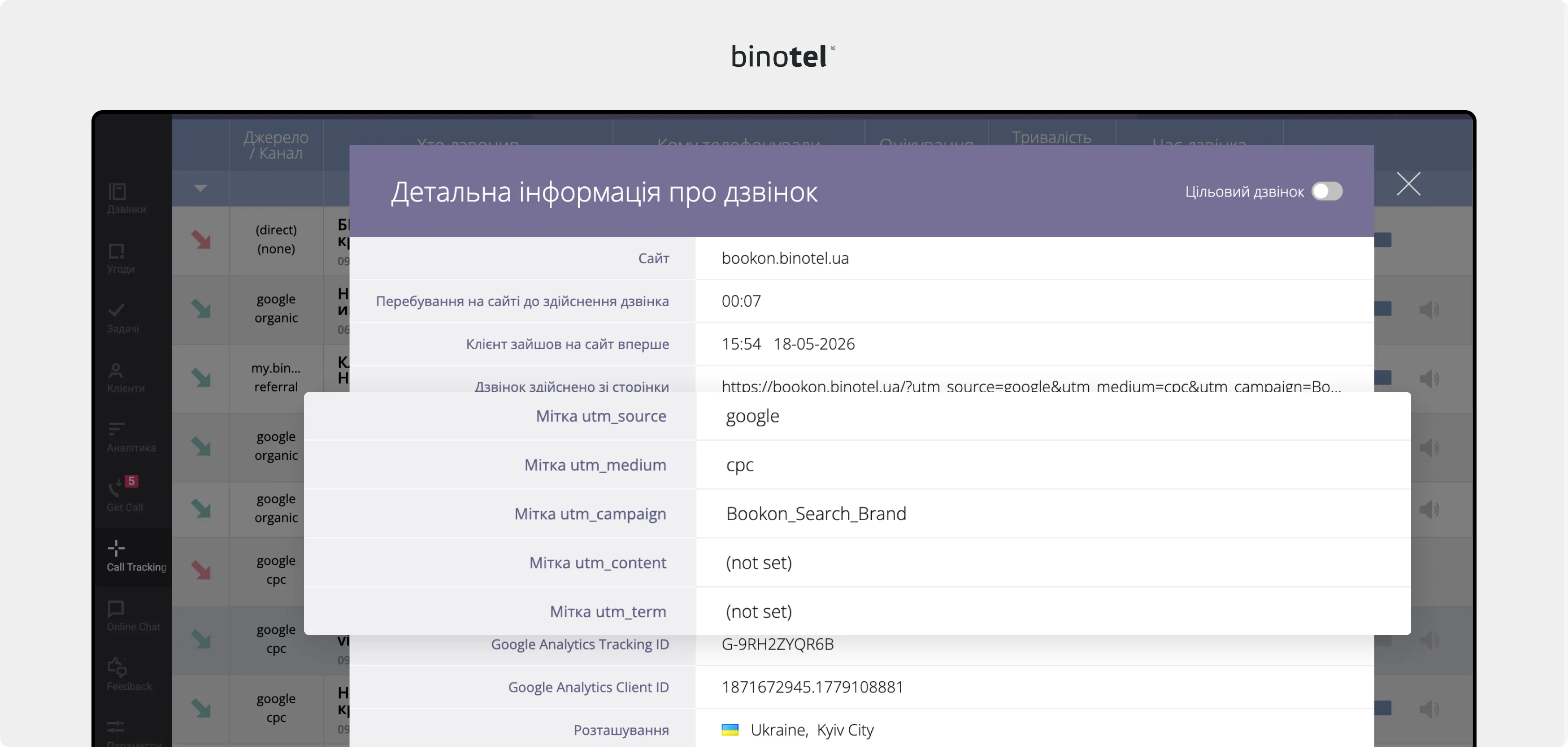Select first visit date 15:54 18-05-2026
Viewport: 1568px width, 747px height.
pos(788,344)
